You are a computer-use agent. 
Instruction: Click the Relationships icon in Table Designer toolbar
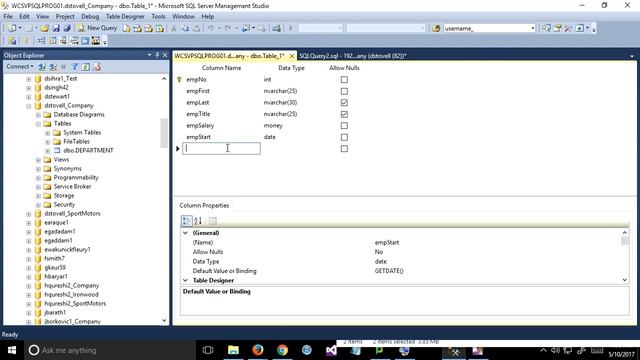[41, 41]
